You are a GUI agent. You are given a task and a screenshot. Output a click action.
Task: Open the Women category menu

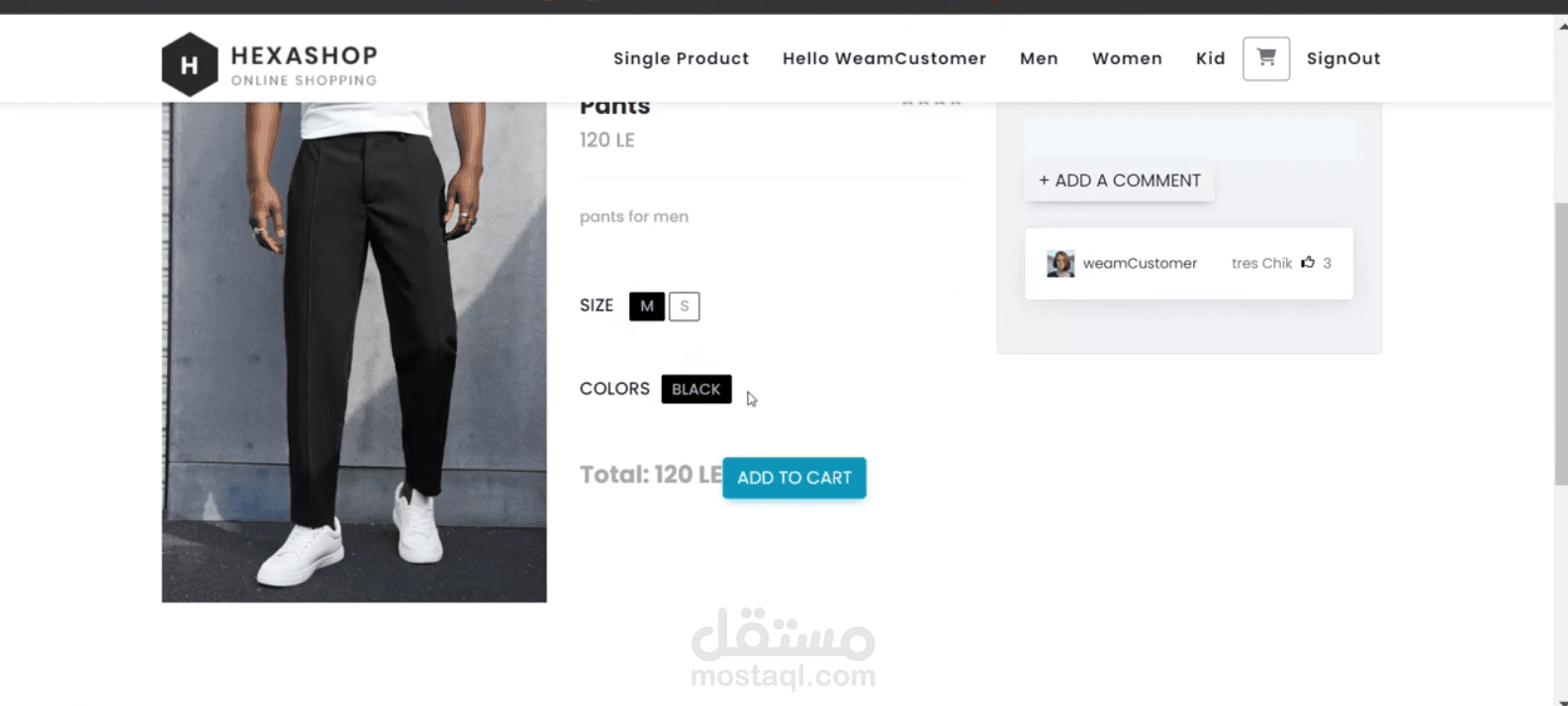click(x=1127, y=58)
